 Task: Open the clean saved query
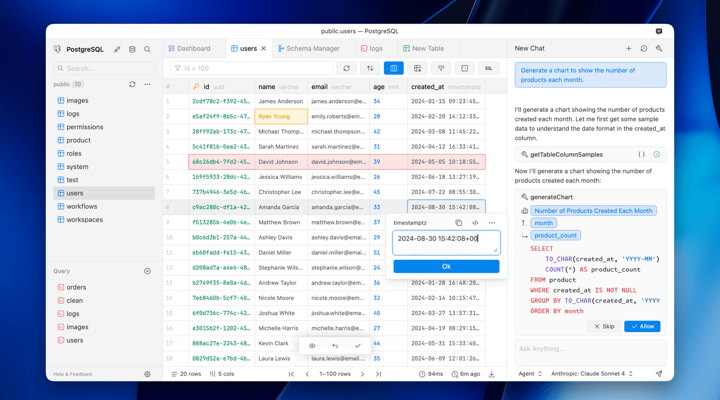click(x=104, y=300)
